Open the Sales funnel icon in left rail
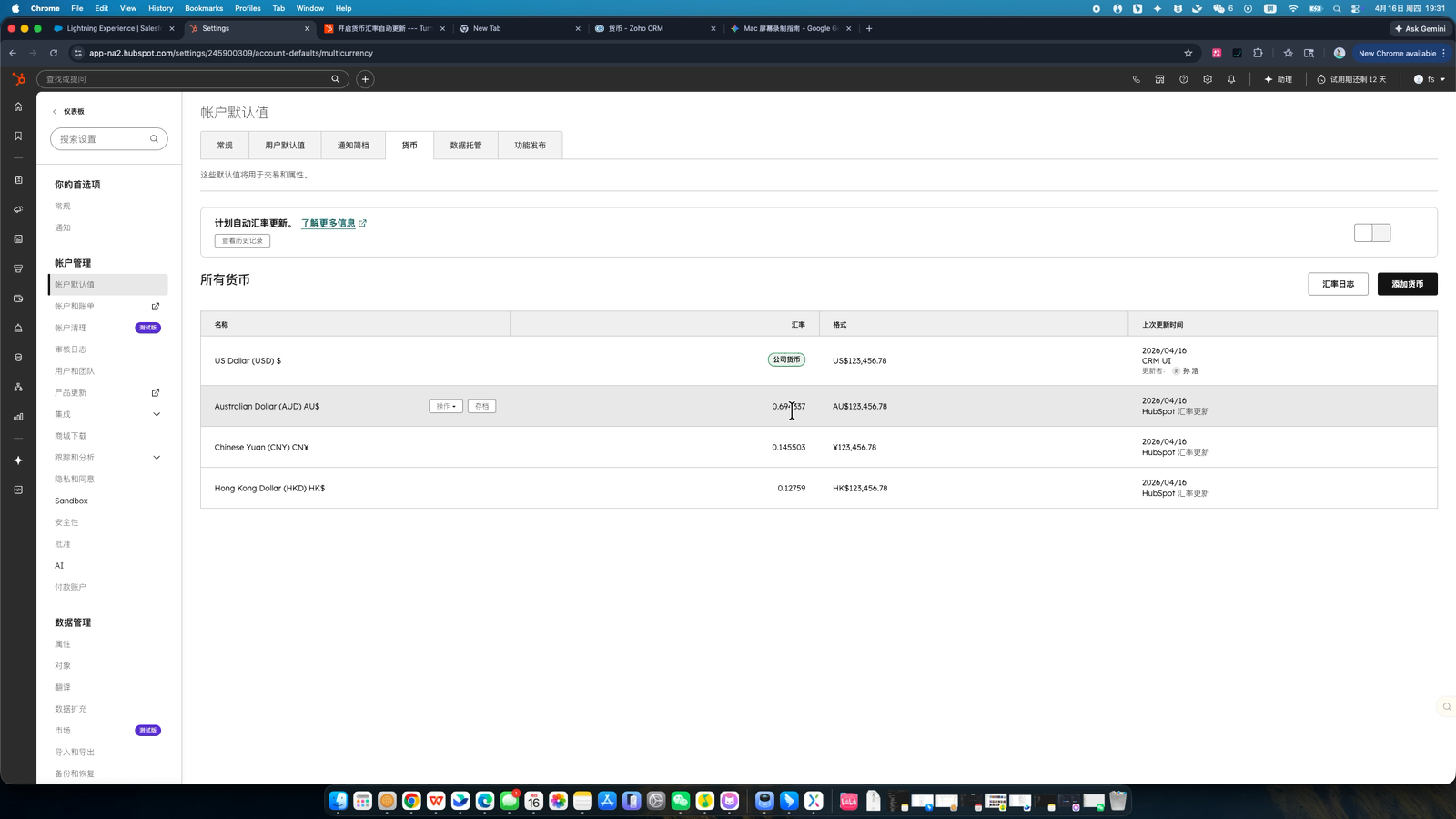This screenshot has height=819, width=1456. 18,268
